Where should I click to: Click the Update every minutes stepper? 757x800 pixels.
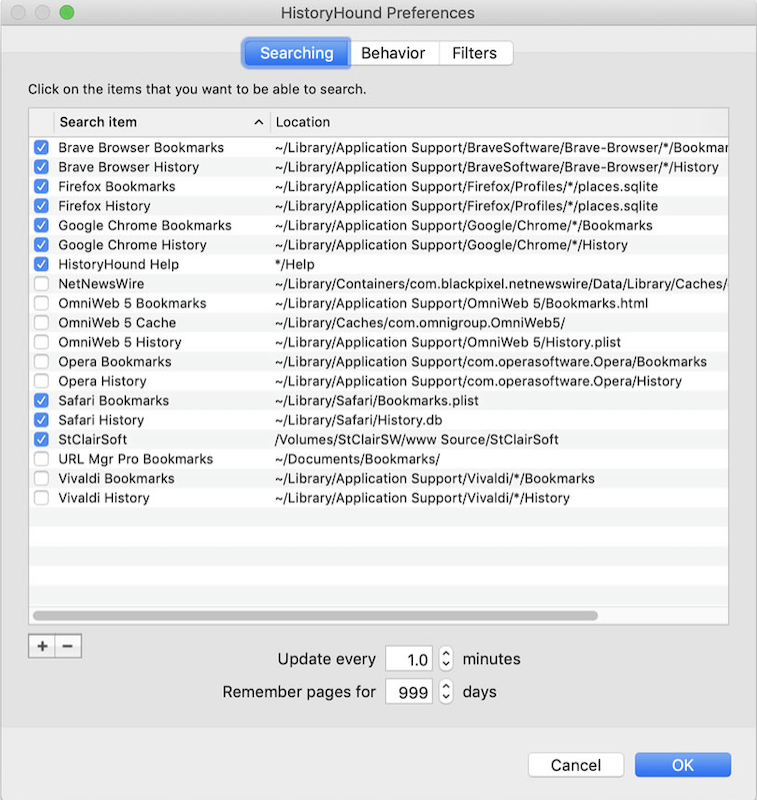point(446,659)
